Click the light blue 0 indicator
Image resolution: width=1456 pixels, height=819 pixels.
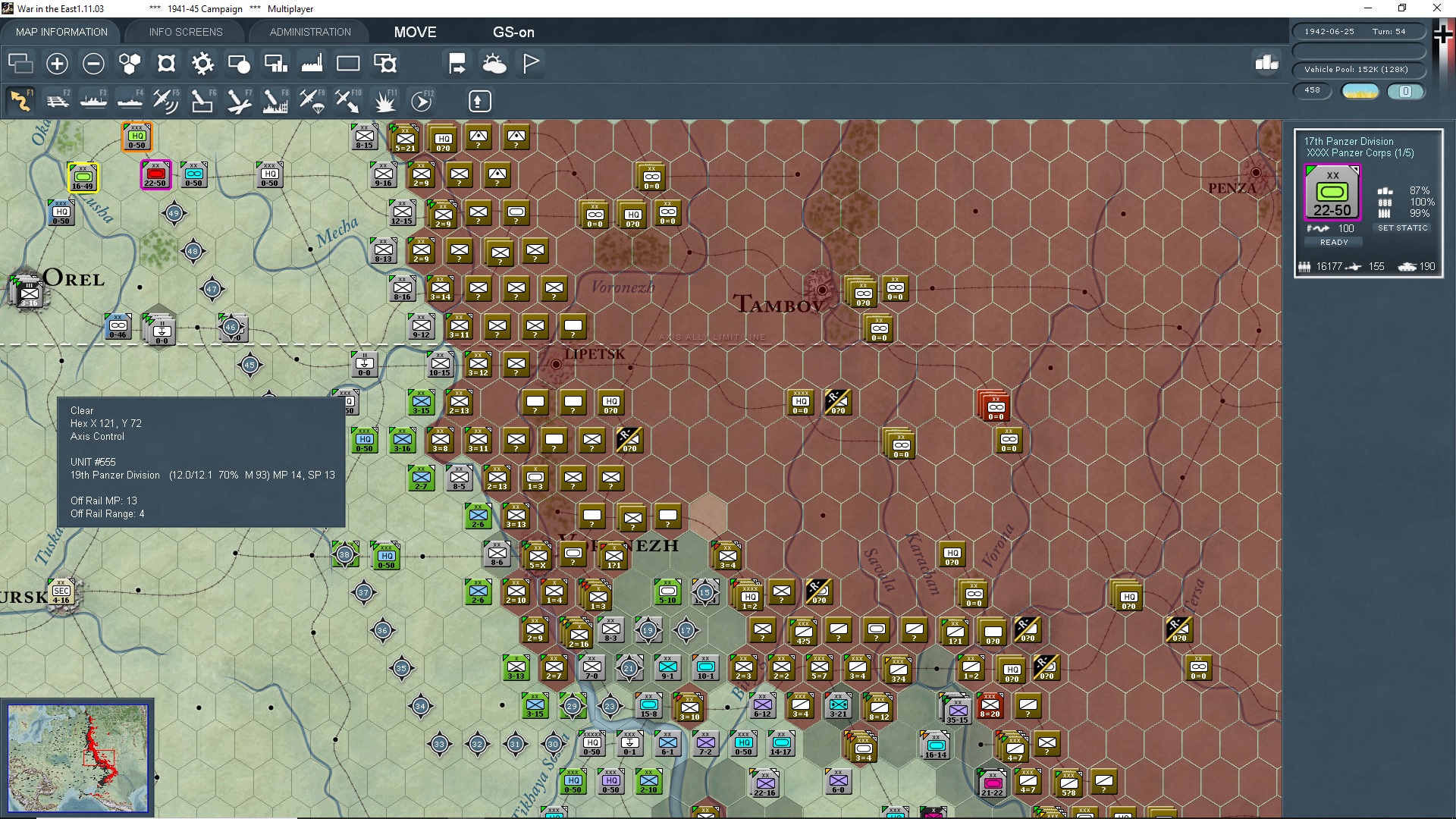tap(1405, 91)
